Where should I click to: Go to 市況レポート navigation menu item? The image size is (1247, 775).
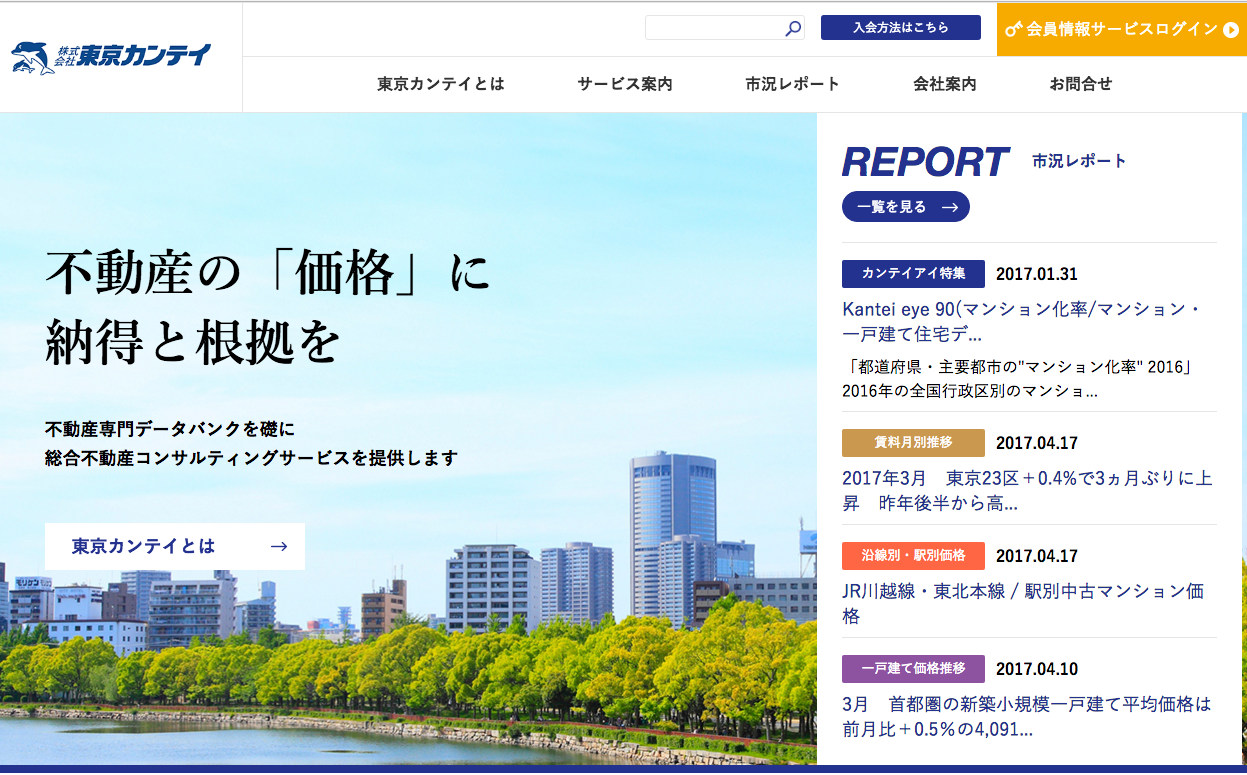(x=792, y=84)
